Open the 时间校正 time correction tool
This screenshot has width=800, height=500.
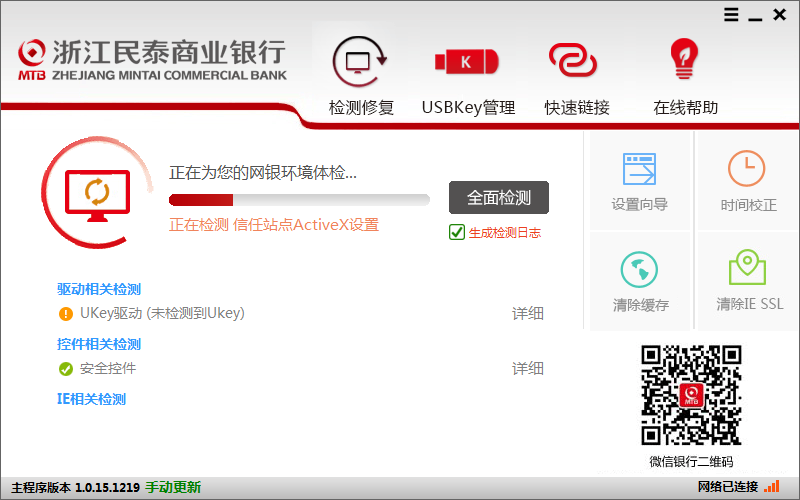747,182
